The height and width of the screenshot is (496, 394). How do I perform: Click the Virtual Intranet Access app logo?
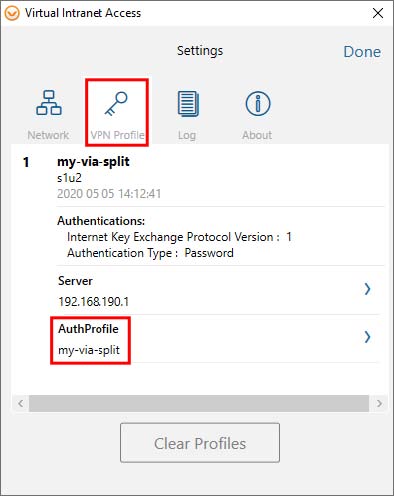12,13
